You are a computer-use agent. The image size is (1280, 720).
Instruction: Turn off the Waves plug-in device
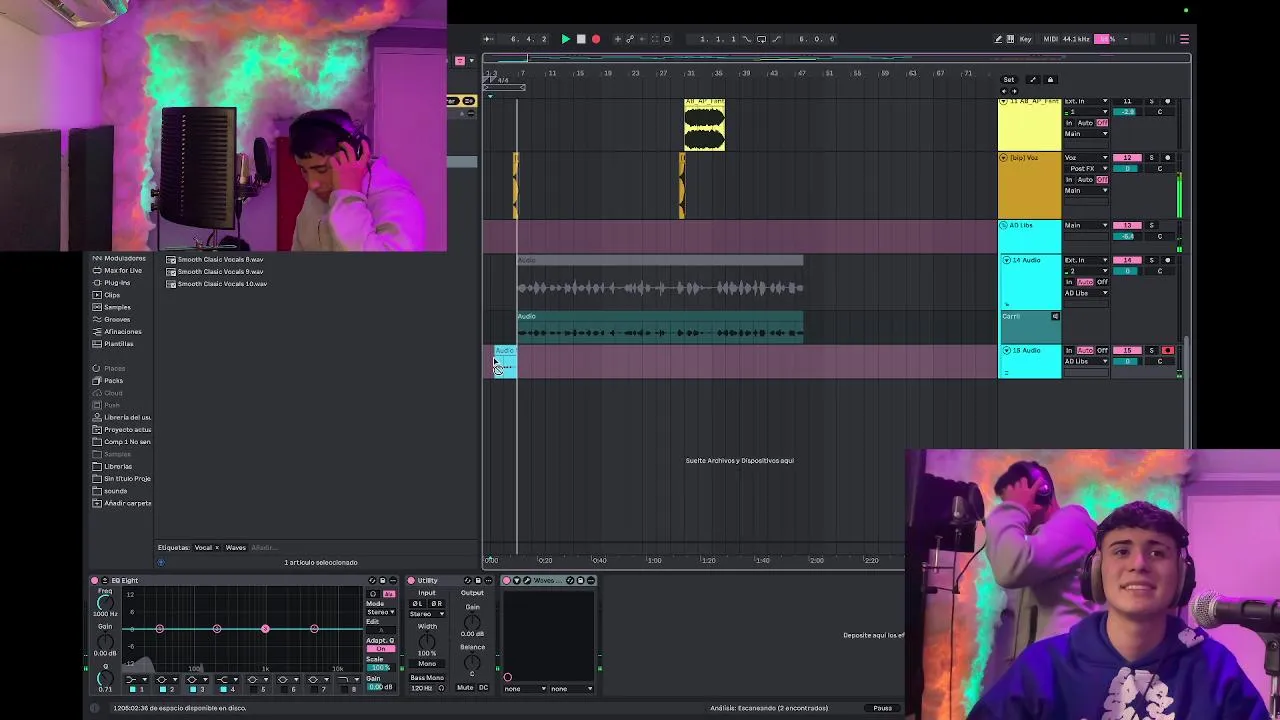coord(507,580)
